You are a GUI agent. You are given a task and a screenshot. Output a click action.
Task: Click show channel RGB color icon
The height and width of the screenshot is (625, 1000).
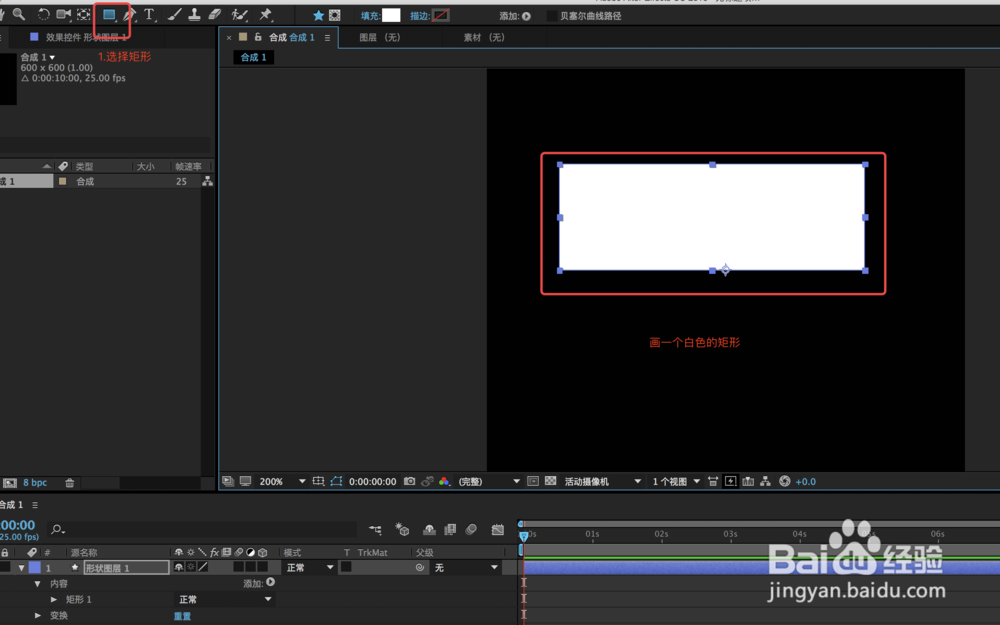pyautogui.click(x=445, y=482)
